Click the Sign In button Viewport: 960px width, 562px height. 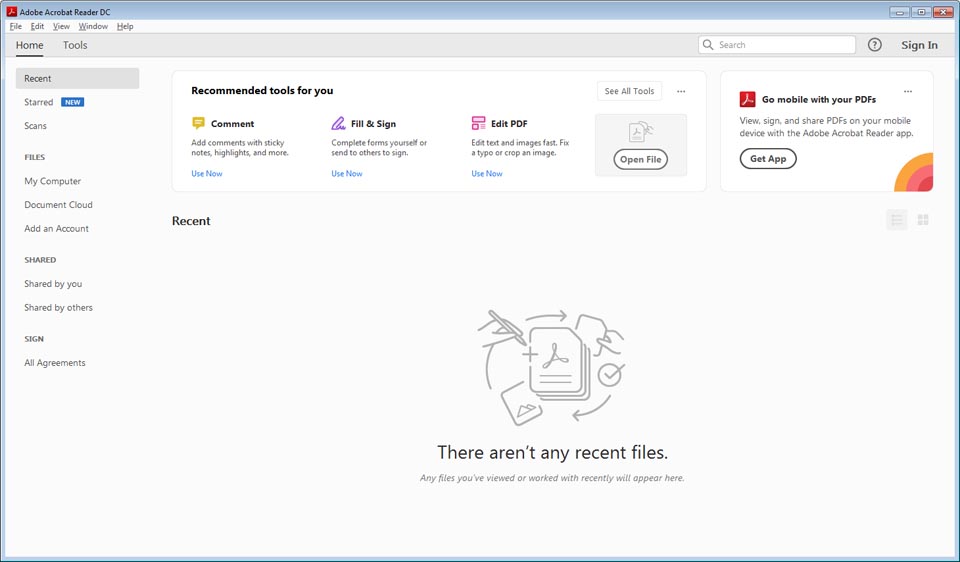tap(919, 45)
